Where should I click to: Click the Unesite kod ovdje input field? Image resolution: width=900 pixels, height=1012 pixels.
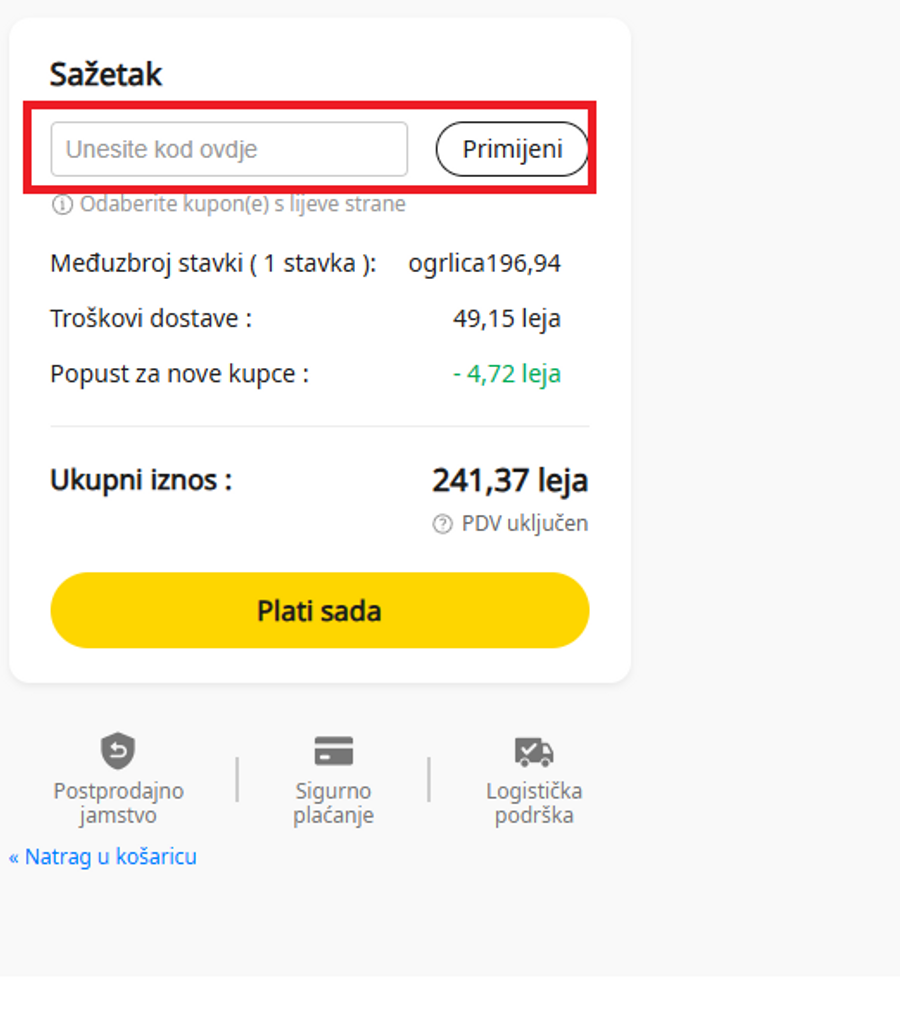coord(228,148)
